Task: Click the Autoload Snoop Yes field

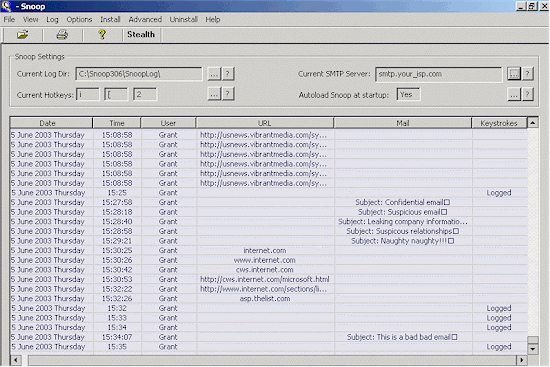Action: (x=409, y=94)
